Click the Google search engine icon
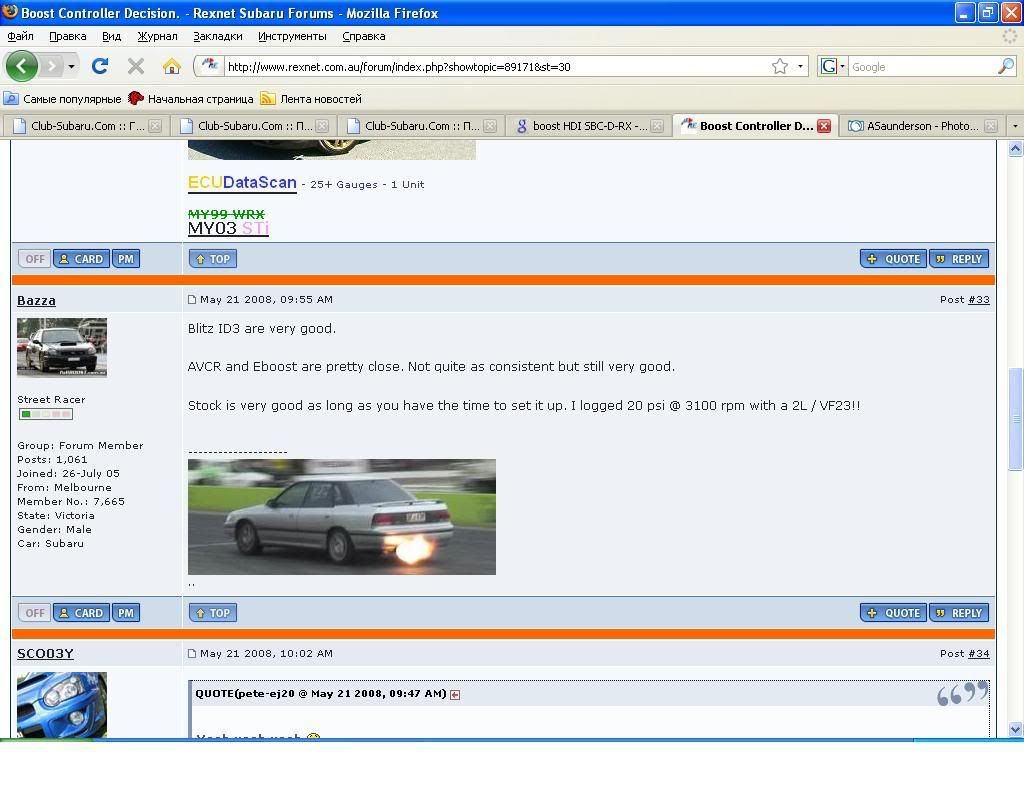 [829, 67]
